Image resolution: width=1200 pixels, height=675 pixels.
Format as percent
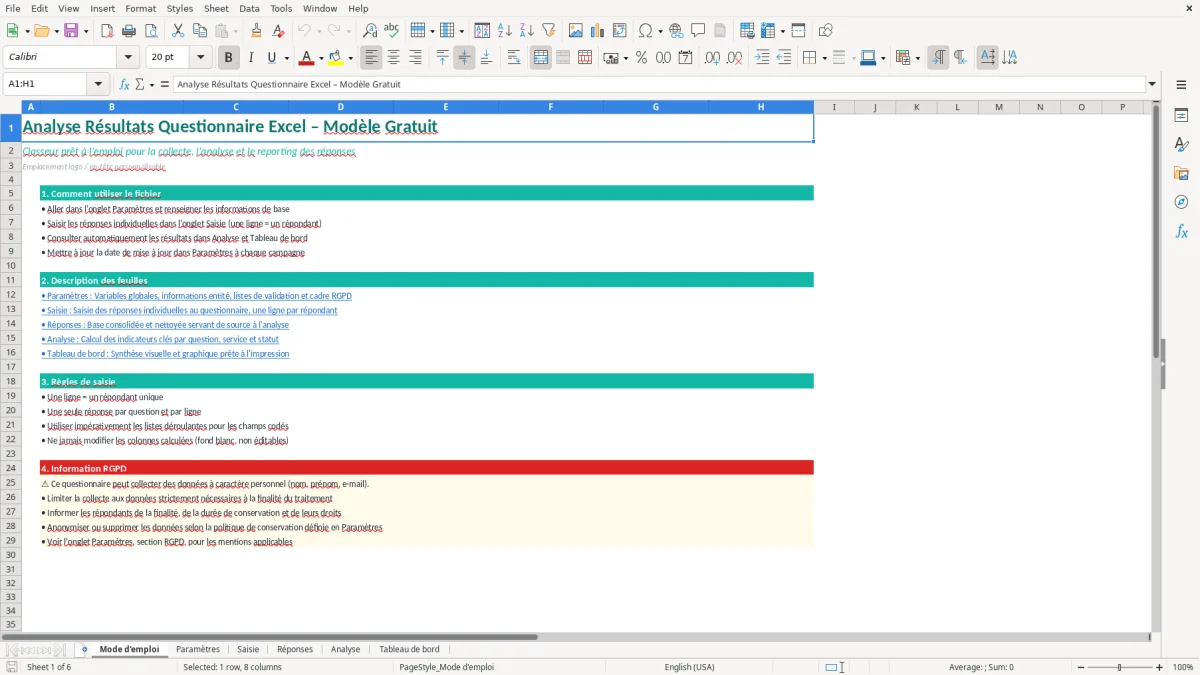[x=641, y=58]
